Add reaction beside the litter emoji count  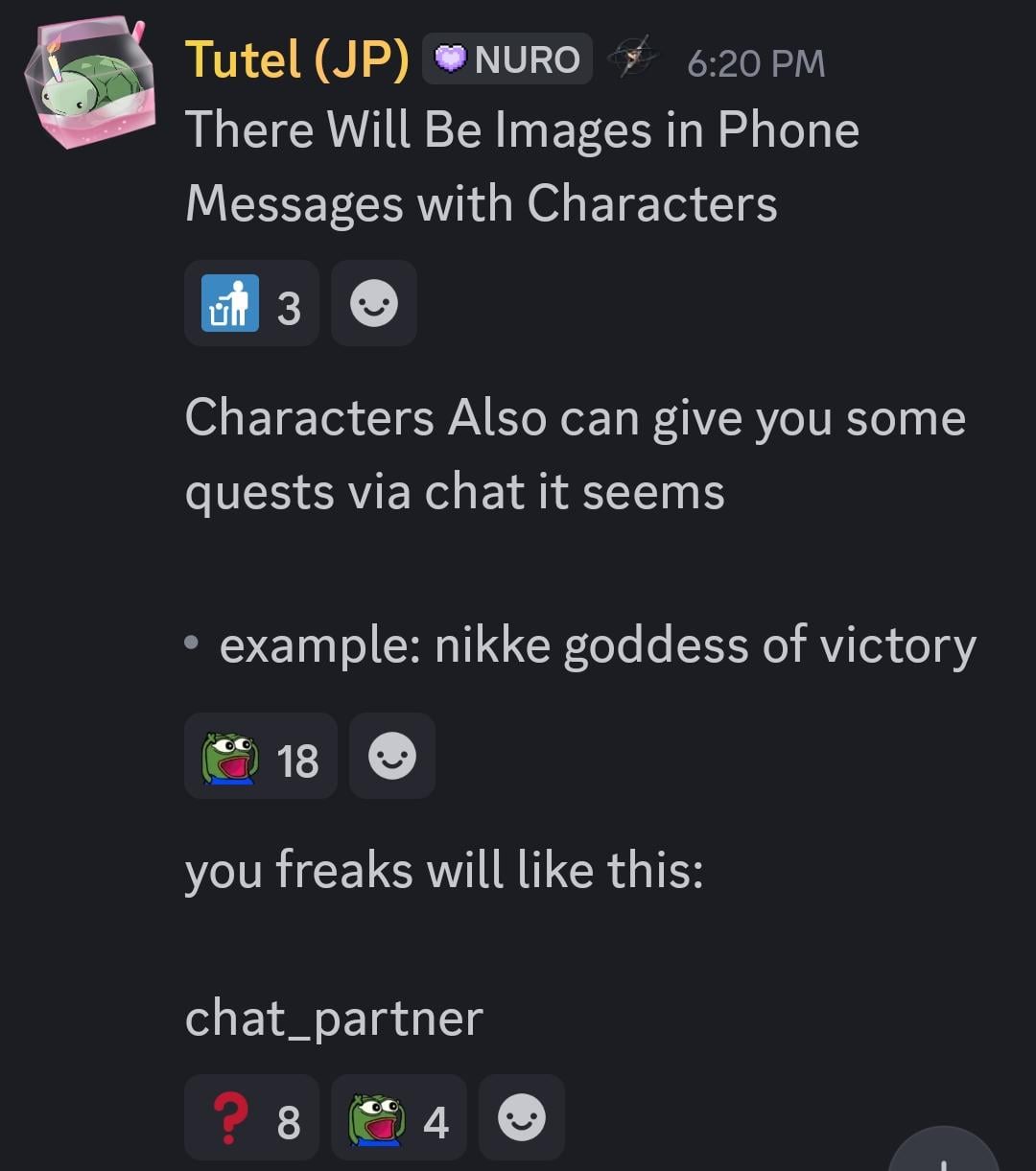point(374,303)
